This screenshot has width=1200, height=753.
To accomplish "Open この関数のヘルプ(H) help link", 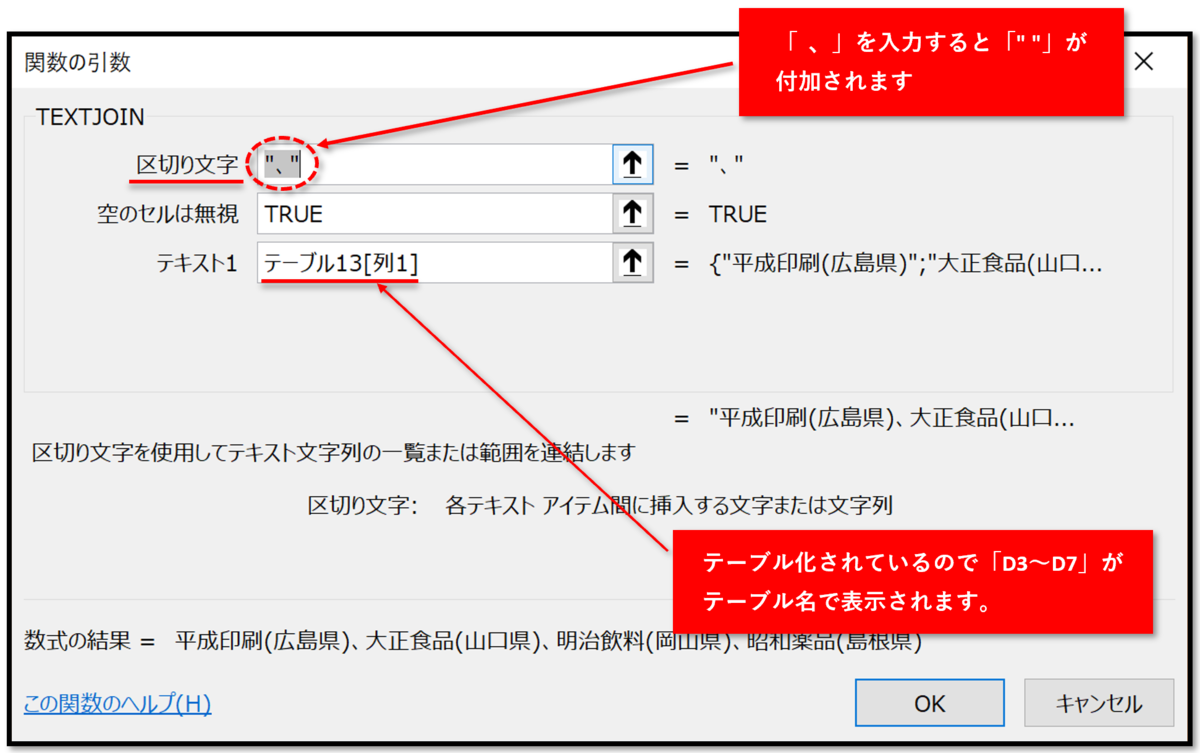I will (x=116, y=704).
